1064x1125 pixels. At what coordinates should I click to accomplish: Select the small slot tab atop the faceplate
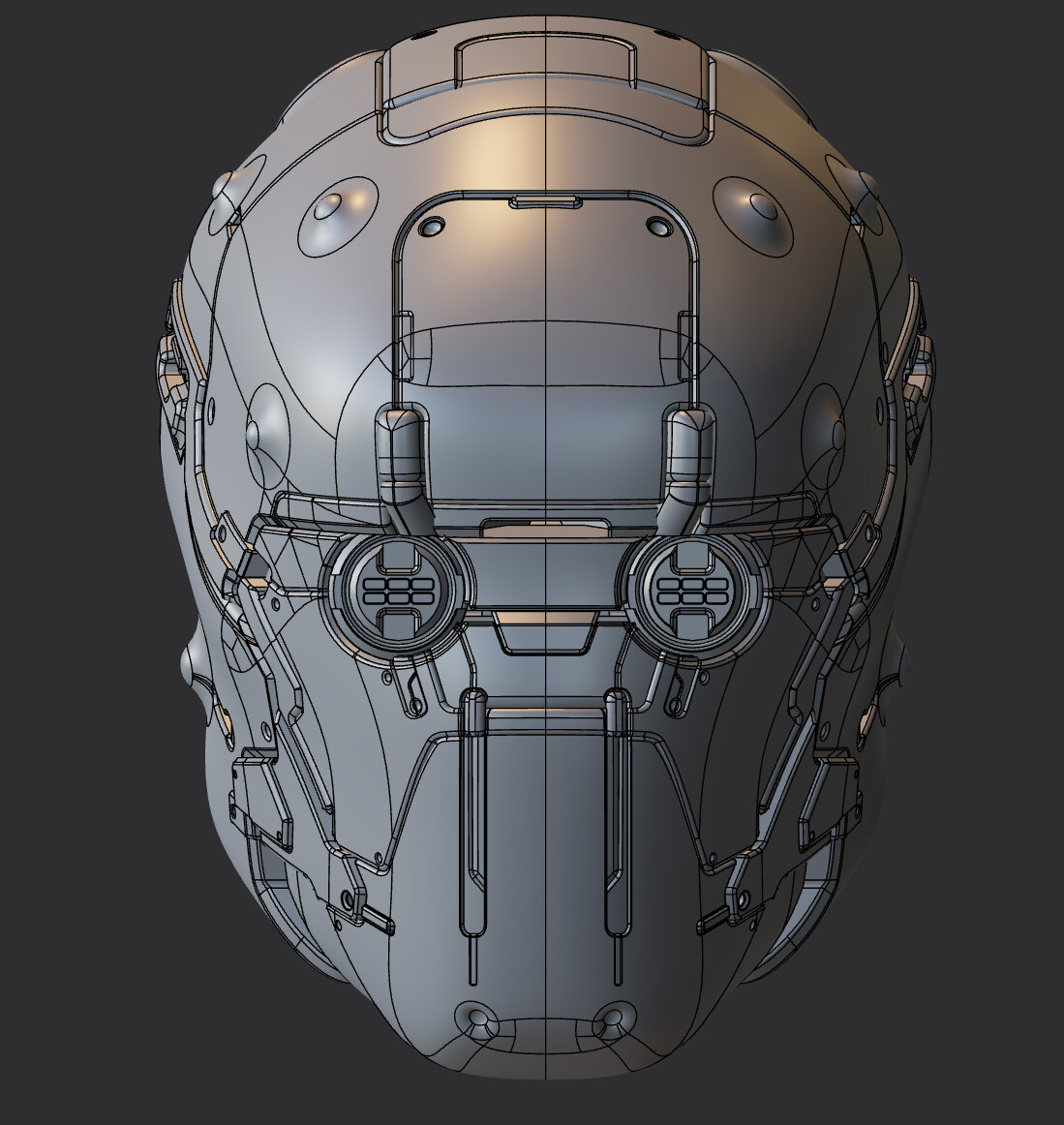[543, 202]
